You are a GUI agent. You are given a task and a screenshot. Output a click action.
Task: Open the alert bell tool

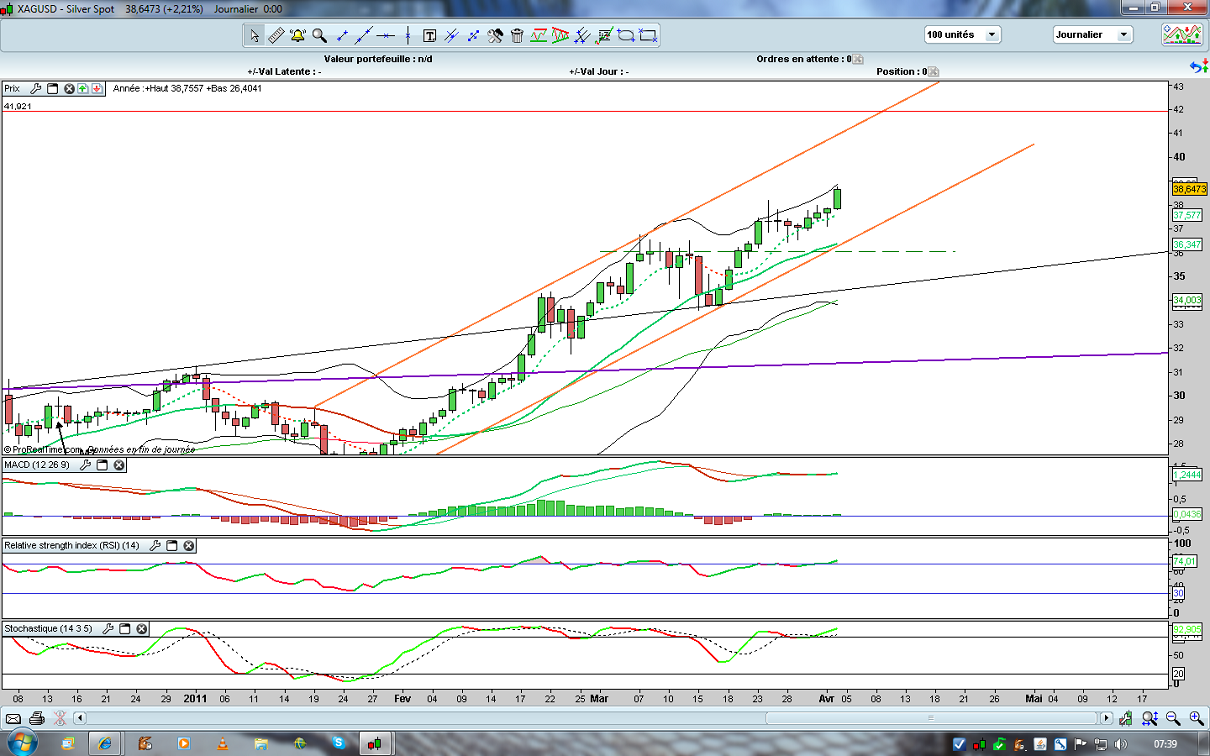[x=298, y=36]
